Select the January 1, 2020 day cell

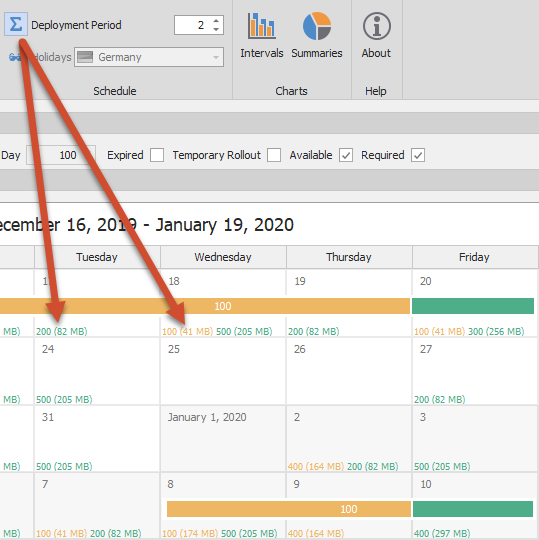click(223, 438)
